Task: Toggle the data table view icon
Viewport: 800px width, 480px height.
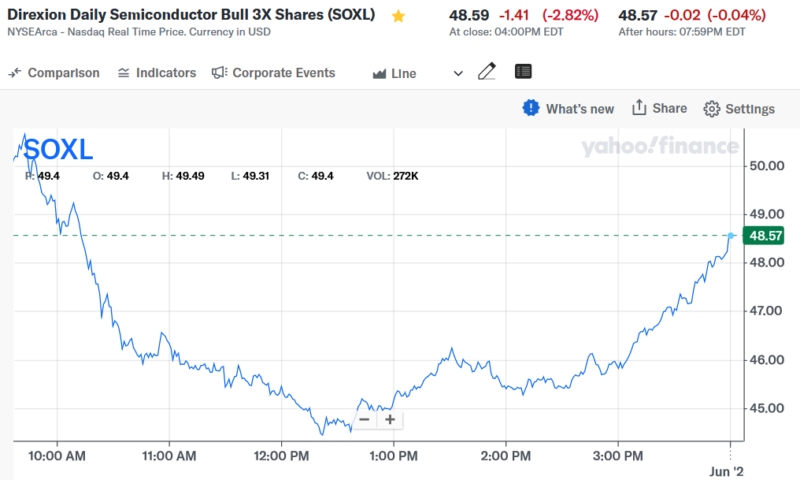Action: [x=523, y=72]
